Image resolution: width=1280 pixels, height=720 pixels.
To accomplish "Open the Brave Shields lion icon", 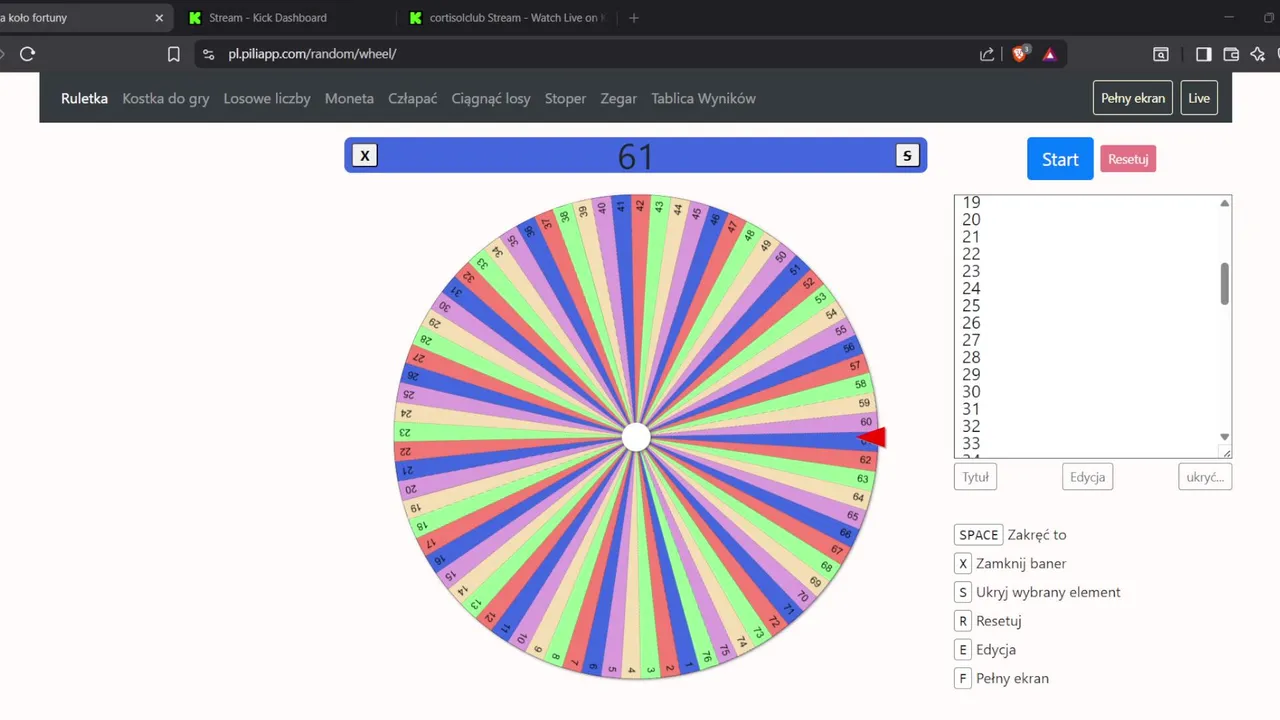I will tap(1020, 54).
